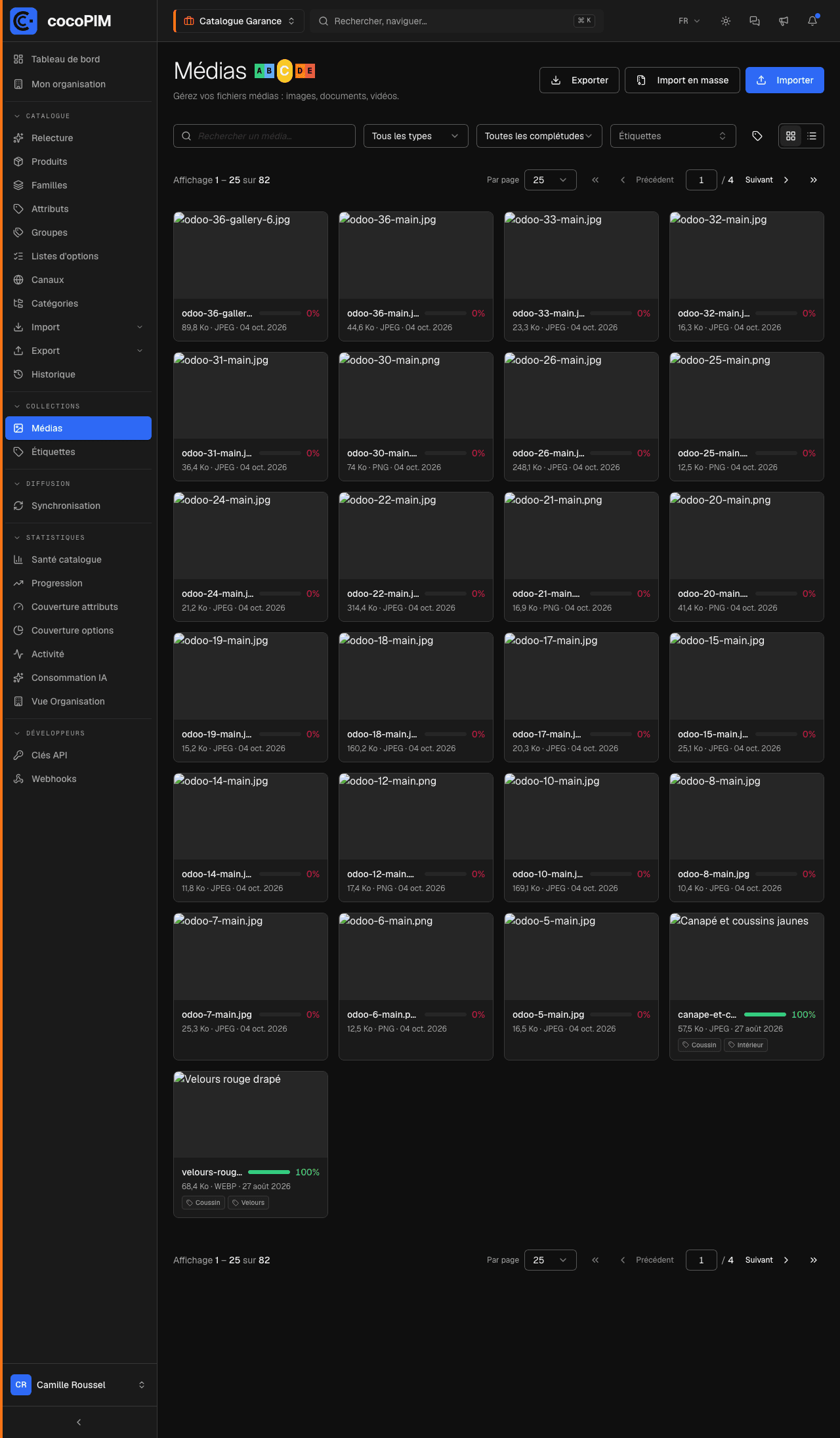
Task: Click Suivant in the top pagination
Action: (767, 180)
